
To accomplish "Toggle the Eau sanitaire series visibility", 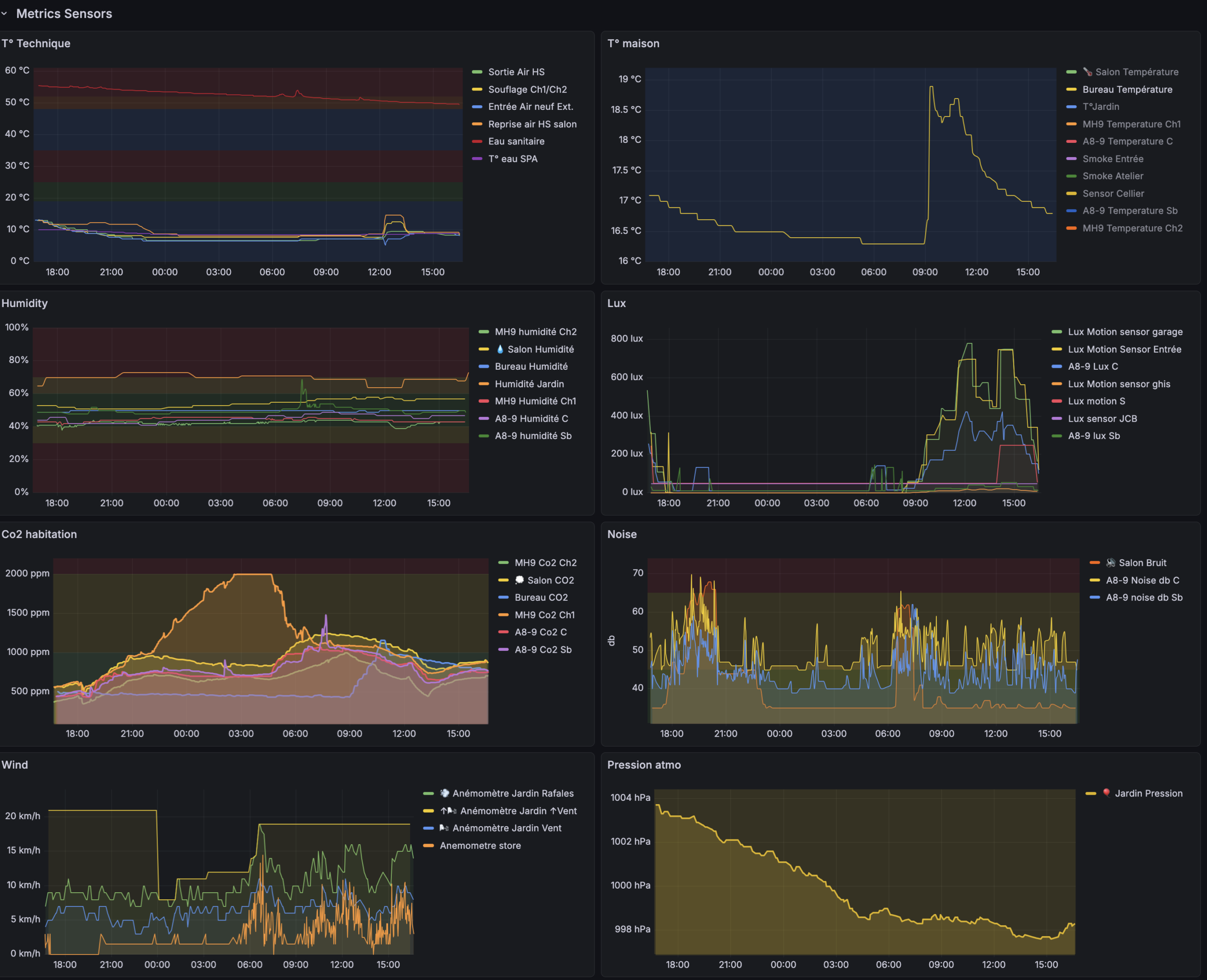I will [x=516, y=141].
